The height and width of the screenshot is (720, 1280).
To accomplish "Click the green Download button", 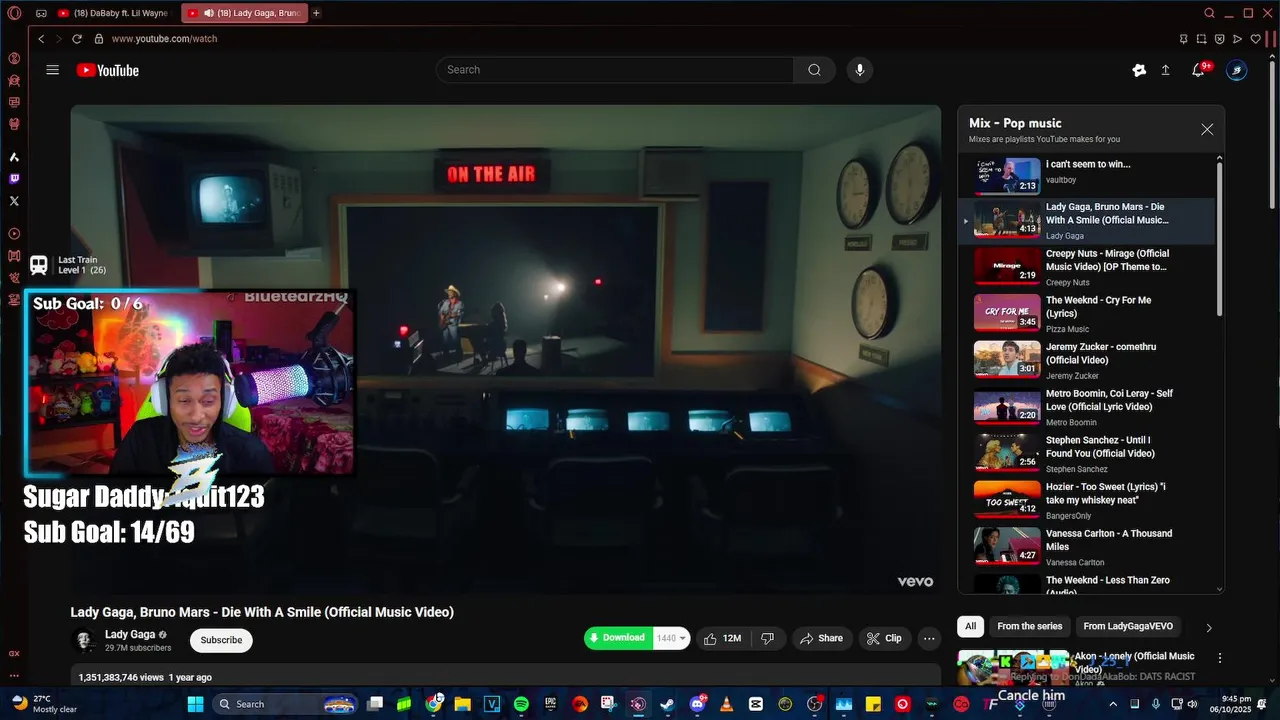I will [x=617, y=638].
